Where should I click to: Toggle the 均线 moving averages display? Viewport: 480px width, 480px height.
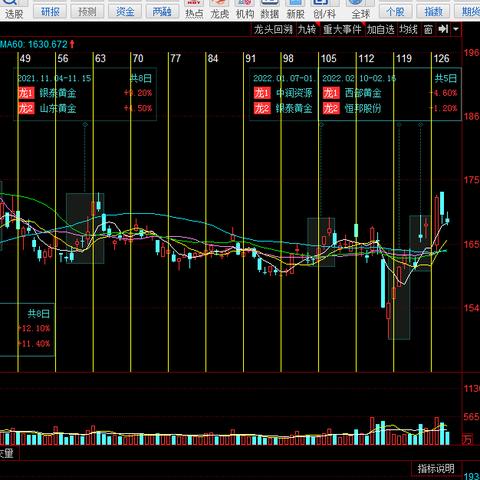(408, 29)
